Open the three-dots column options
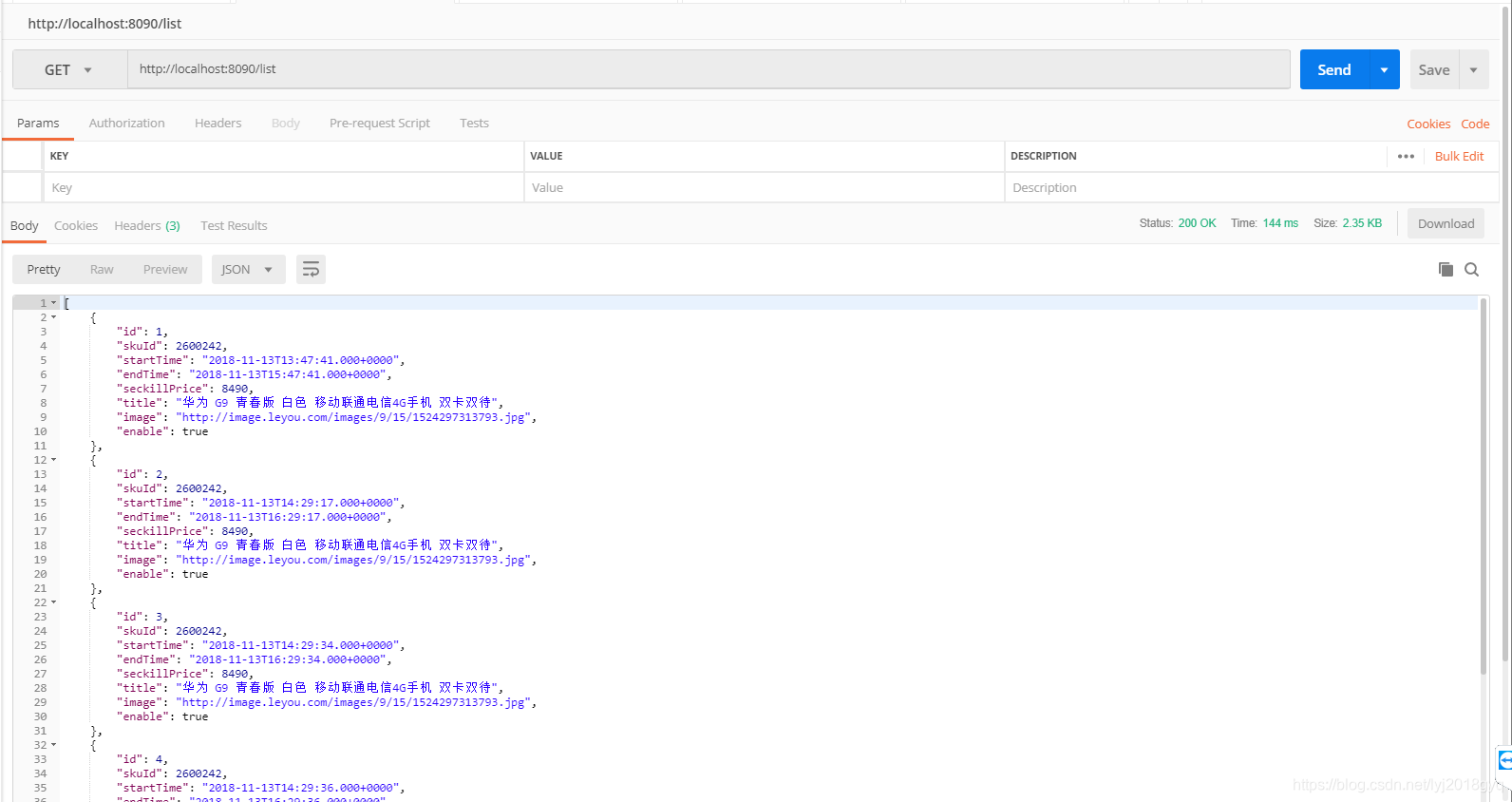The width and height of the screenshot is (1512, 802). point(1407,157)
